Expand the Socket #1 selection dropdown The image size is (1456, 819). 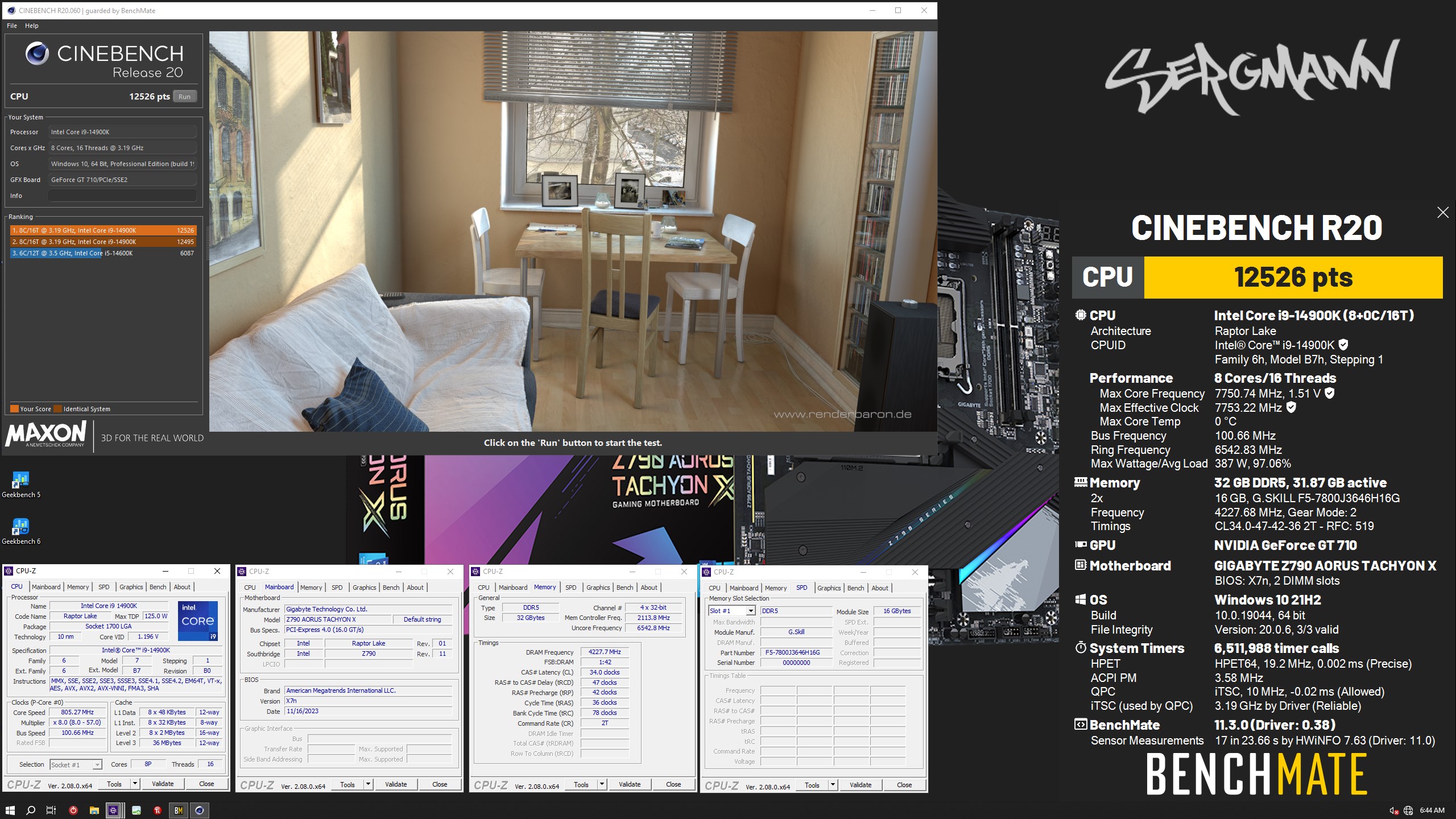pos(97,765)
